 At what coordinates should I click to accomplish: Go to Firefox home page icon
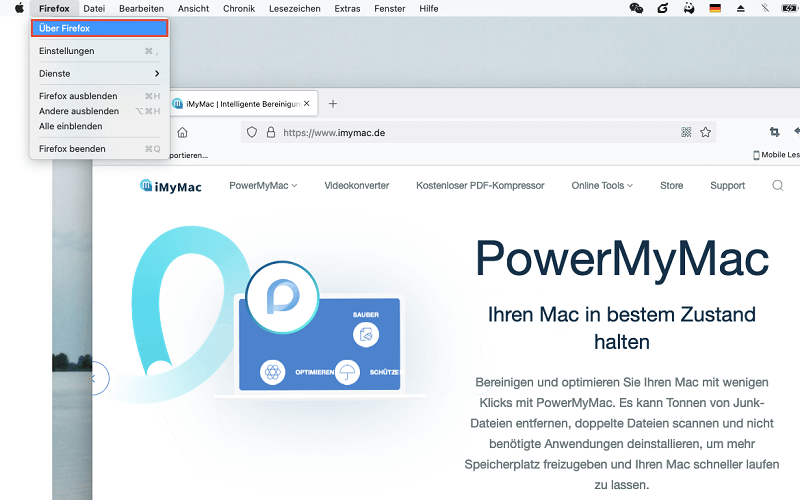(182, 133)
